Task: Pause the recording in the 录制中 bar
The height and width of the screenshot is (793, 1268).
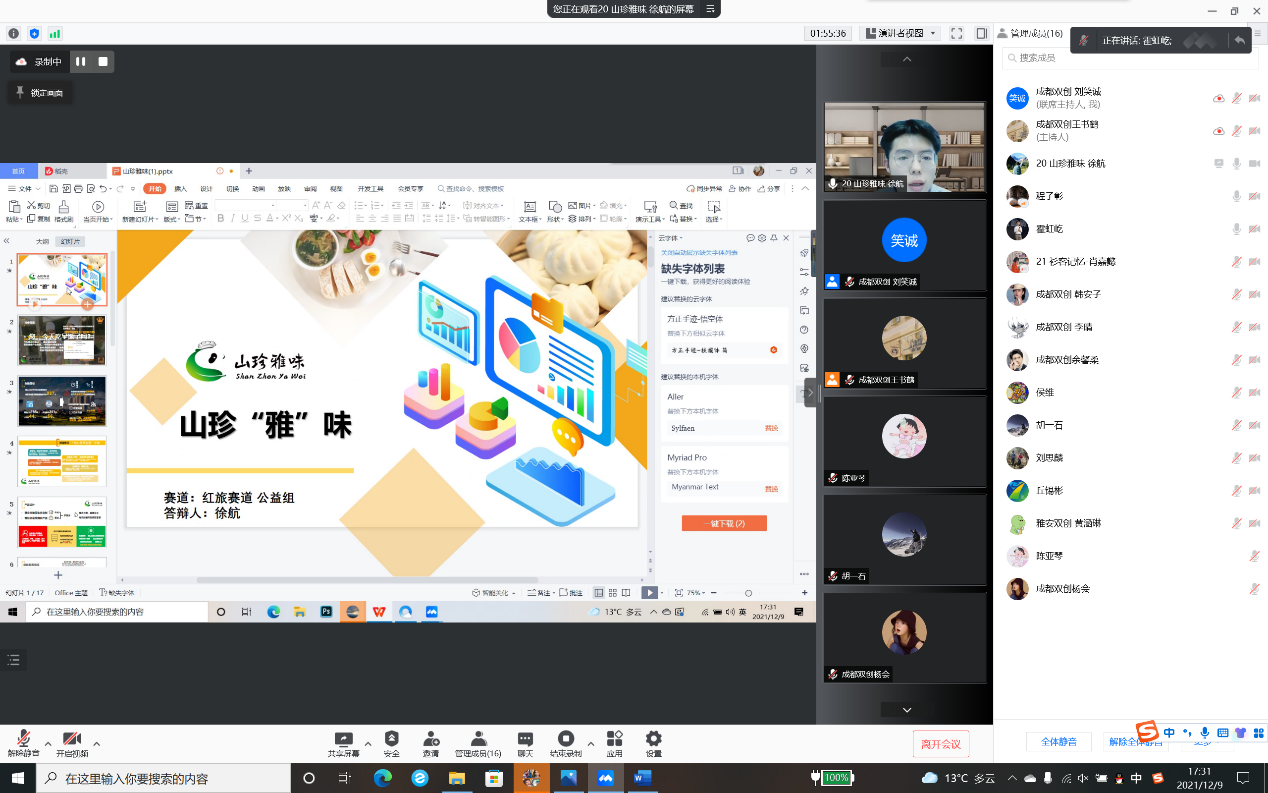Action: 81,62
